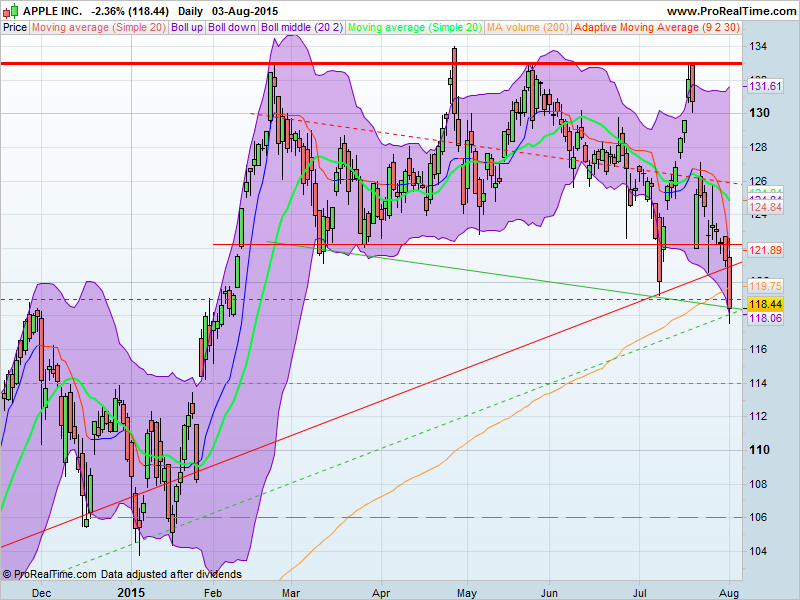Click the Aug label on time axis
800x600 pixels.
coord(729,593)
